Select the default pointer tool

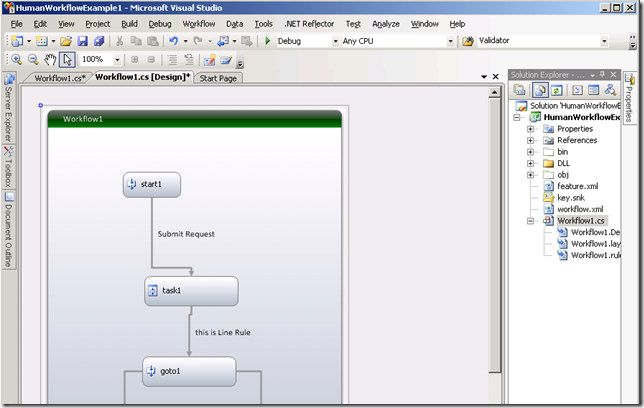(x=67, y=60)
